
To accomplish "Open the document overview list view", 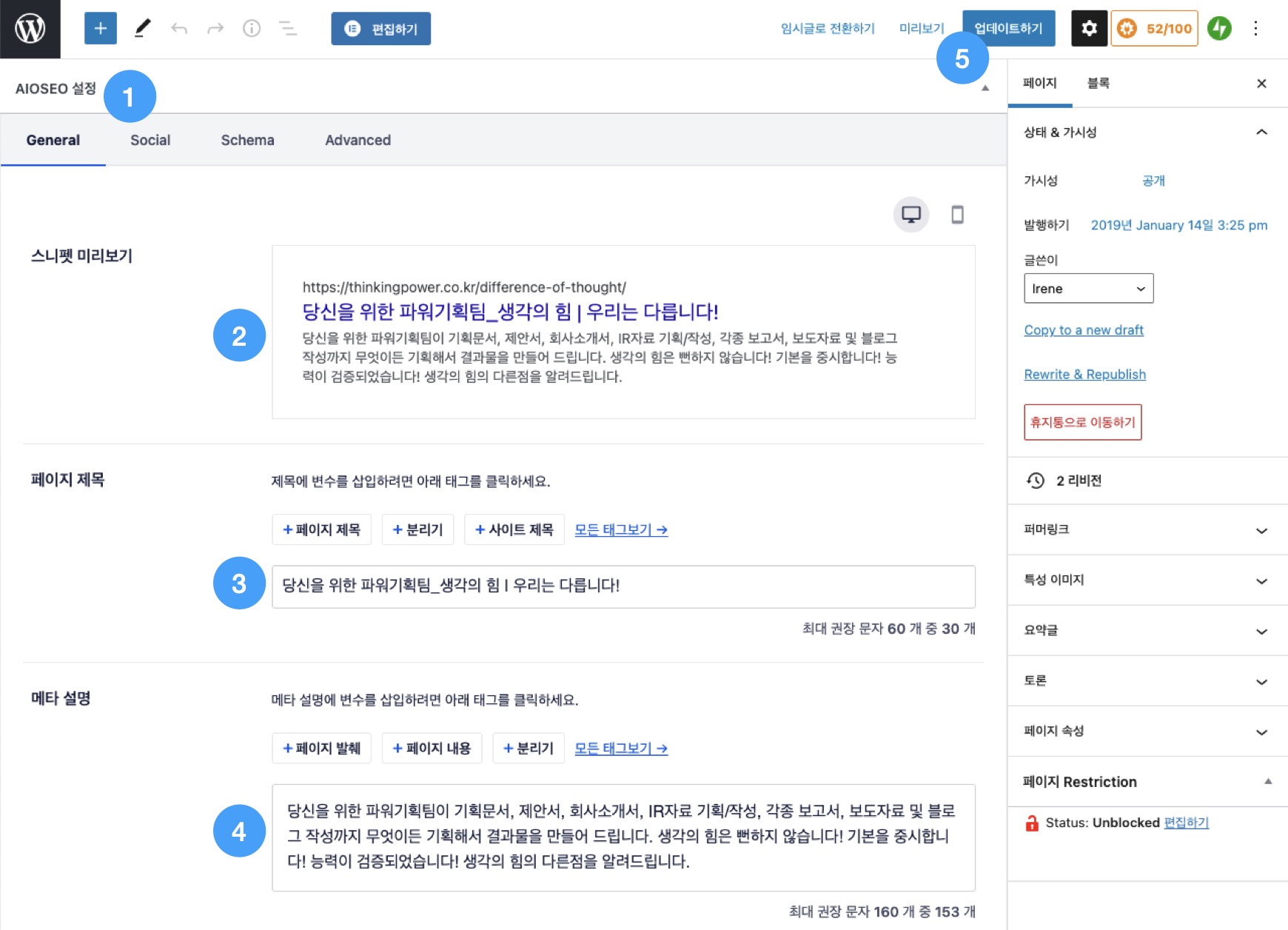I will coord(286,28).
